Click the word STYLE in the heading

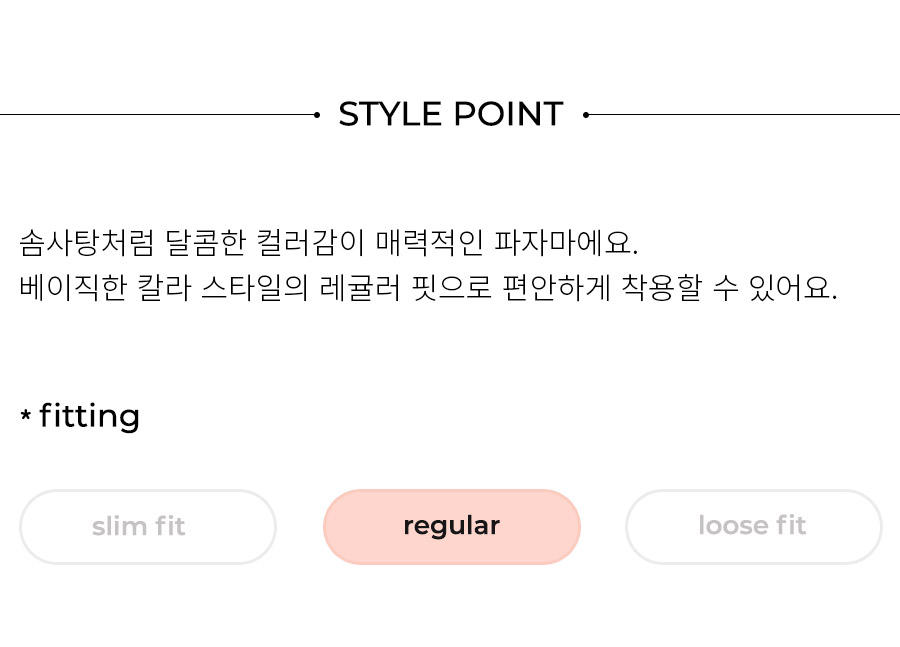coord(391,114)
